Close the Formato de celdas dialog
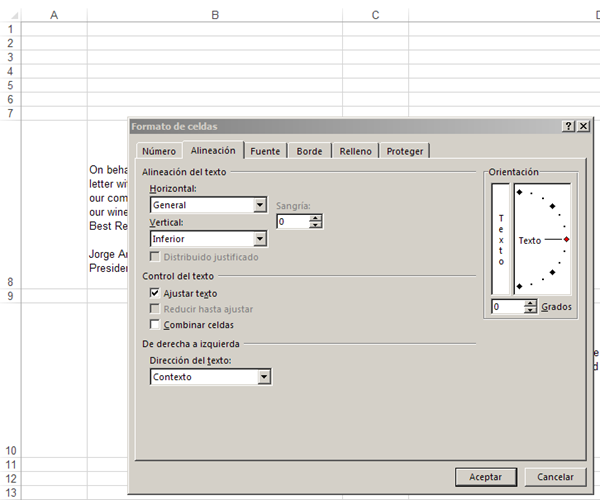The image size is (600, 500). click(582, 127)
